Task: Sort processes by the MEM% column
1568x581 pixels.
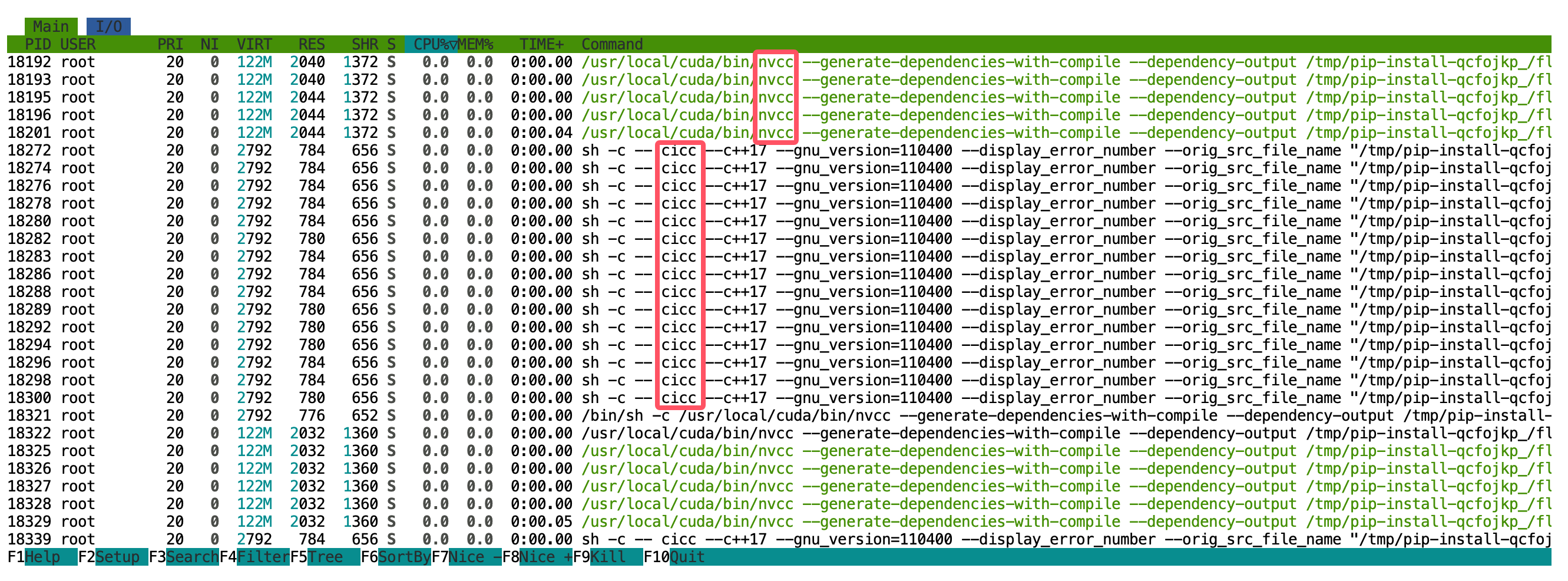Action: point(477,44)
